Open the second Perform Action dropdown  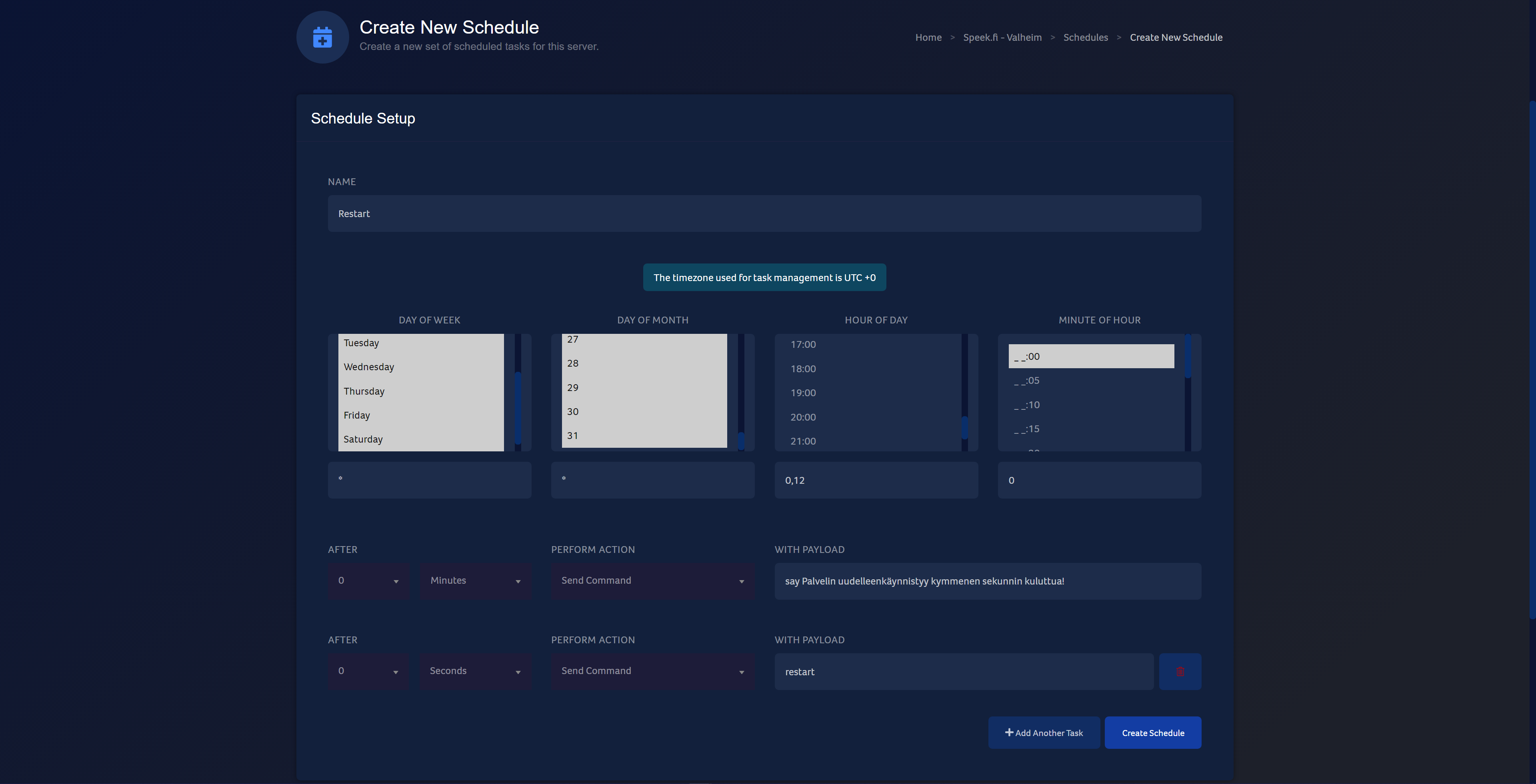(652, 671)
